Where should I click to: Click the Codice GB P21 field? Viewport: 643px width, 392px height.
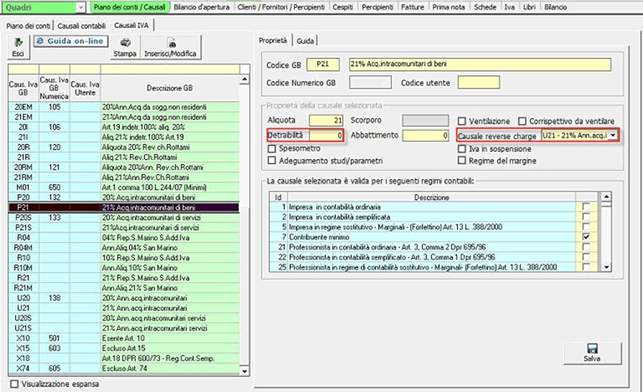pyautogui.click(x=323, y=64)
